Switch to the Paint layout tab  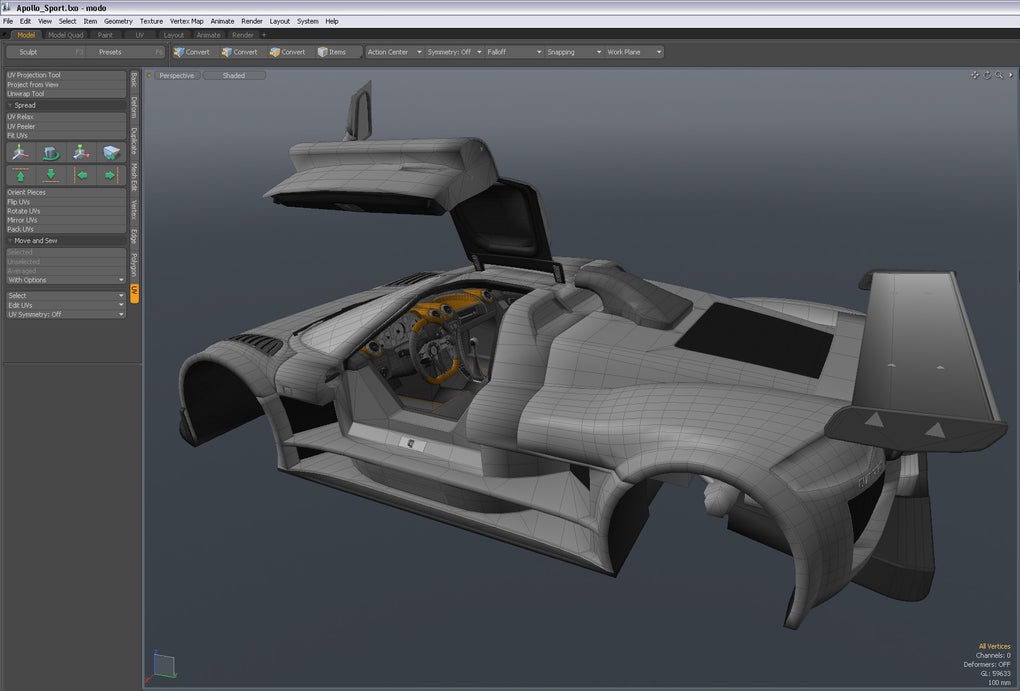pos(105,35)
